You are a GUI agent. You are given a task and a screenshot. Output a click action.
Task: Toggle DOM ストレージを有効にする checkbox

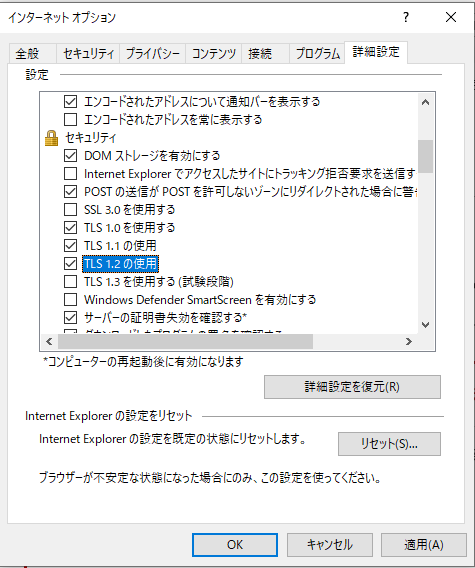tap(70, 156)
